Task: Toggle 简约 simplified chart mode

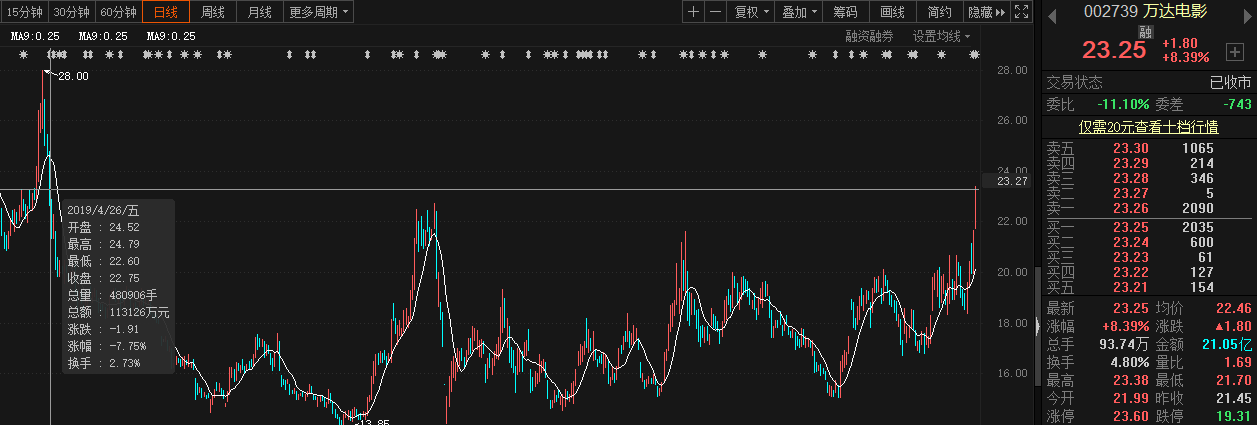Action: pyautogui.click(x=939, y=12)
